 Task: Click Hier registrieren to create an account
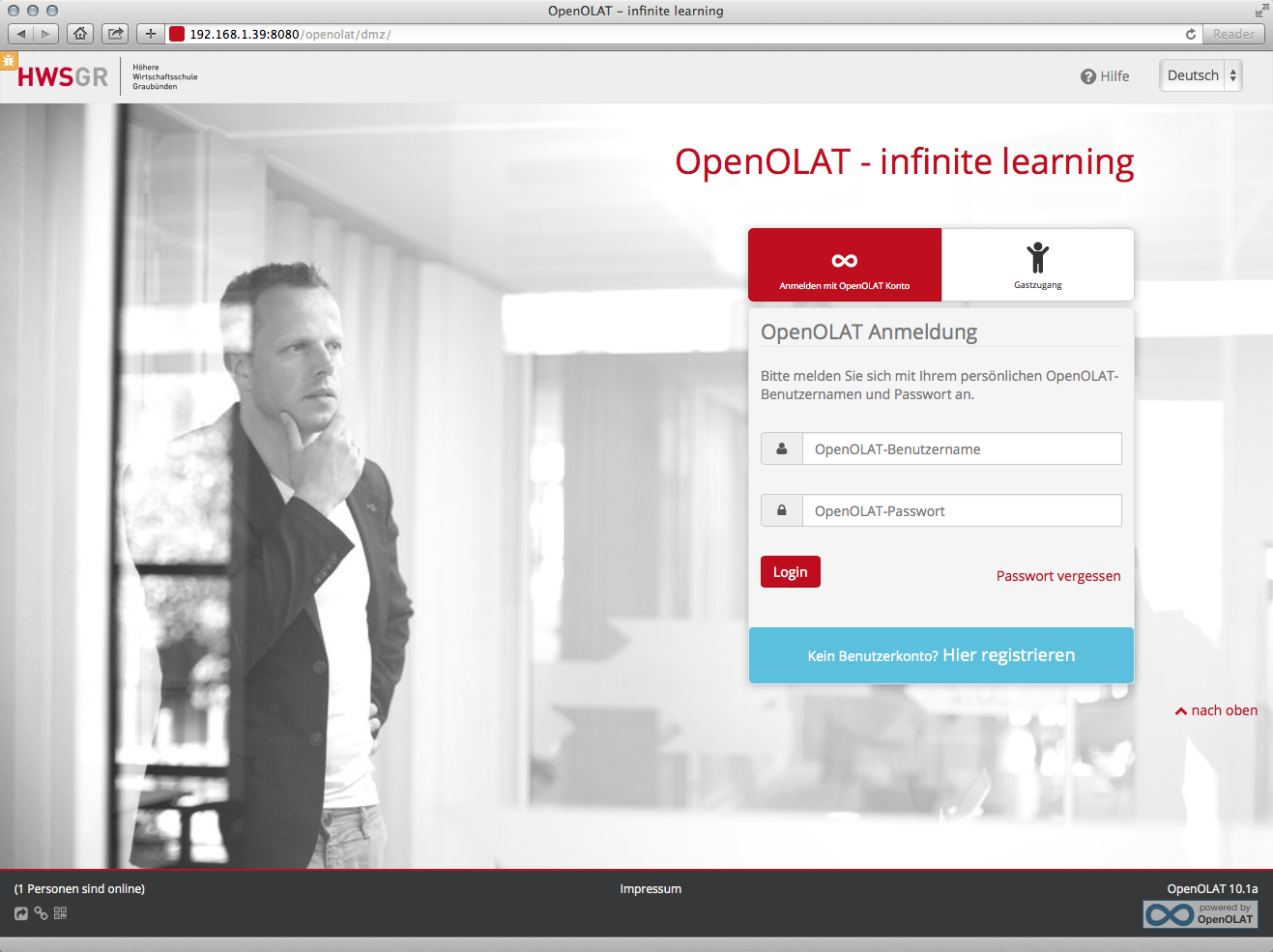tap(1008, 655)
